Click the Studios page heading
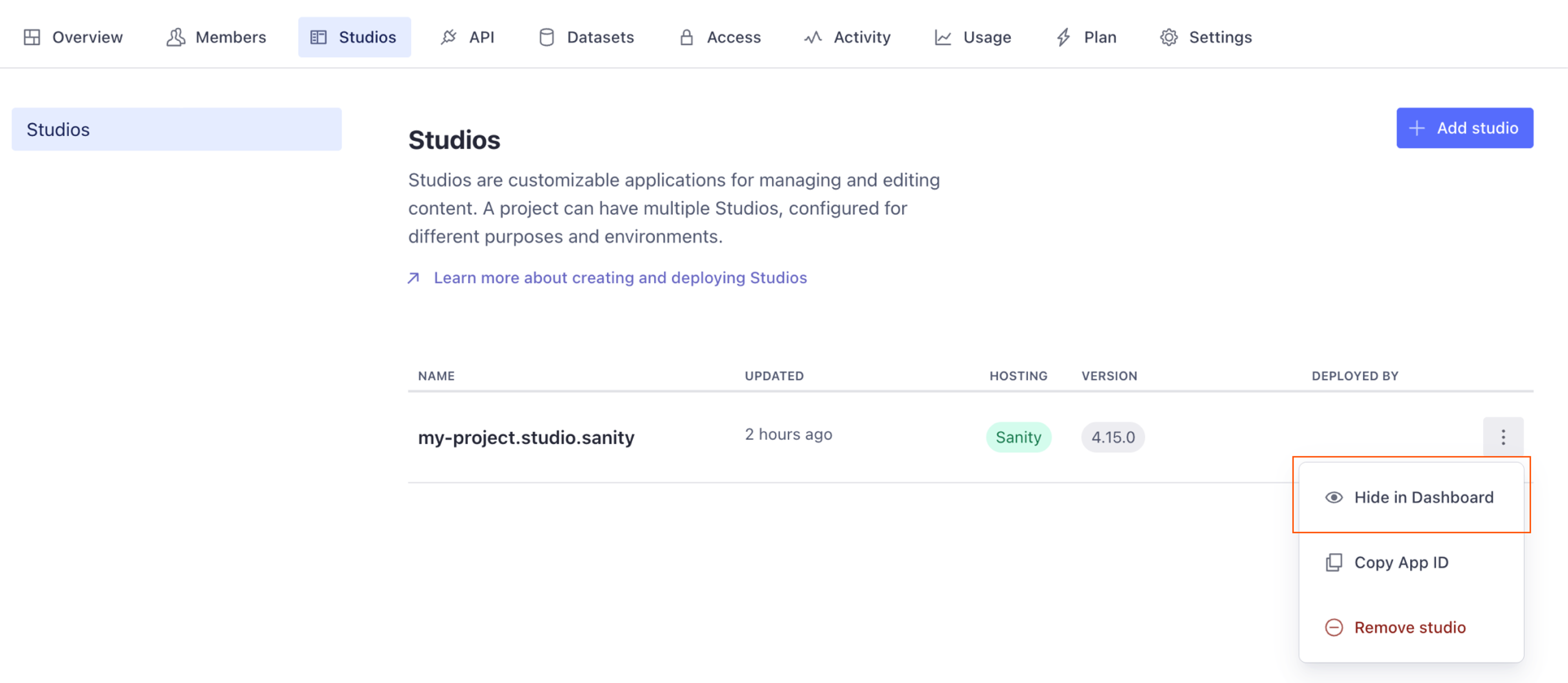This screenshot has height=683, width=1568. [x=454, y=140]
